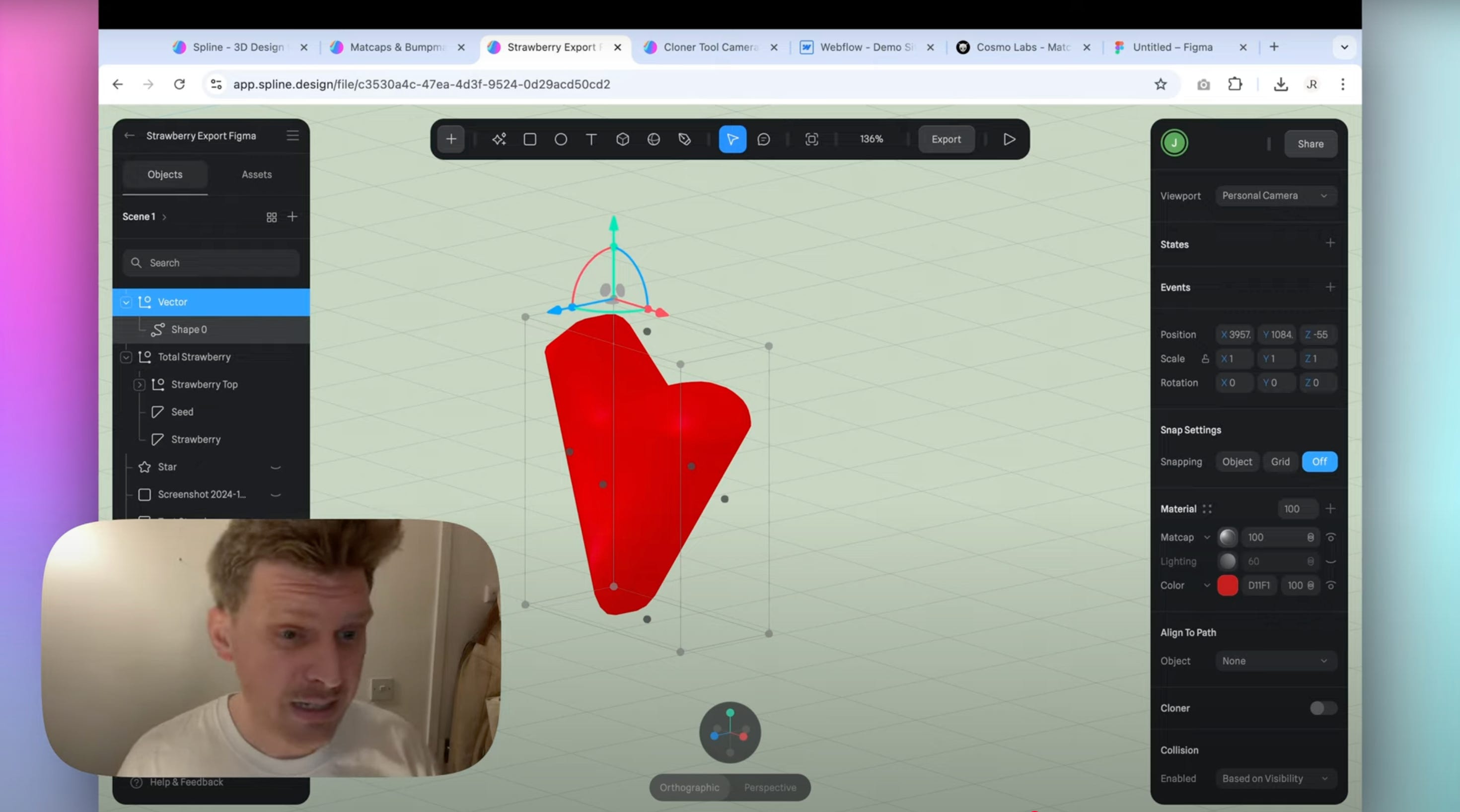Image resolution: width=1460 pixels, height=812 pixels.
Task: Select the Pen path tool
Action: tap(684, 139)
